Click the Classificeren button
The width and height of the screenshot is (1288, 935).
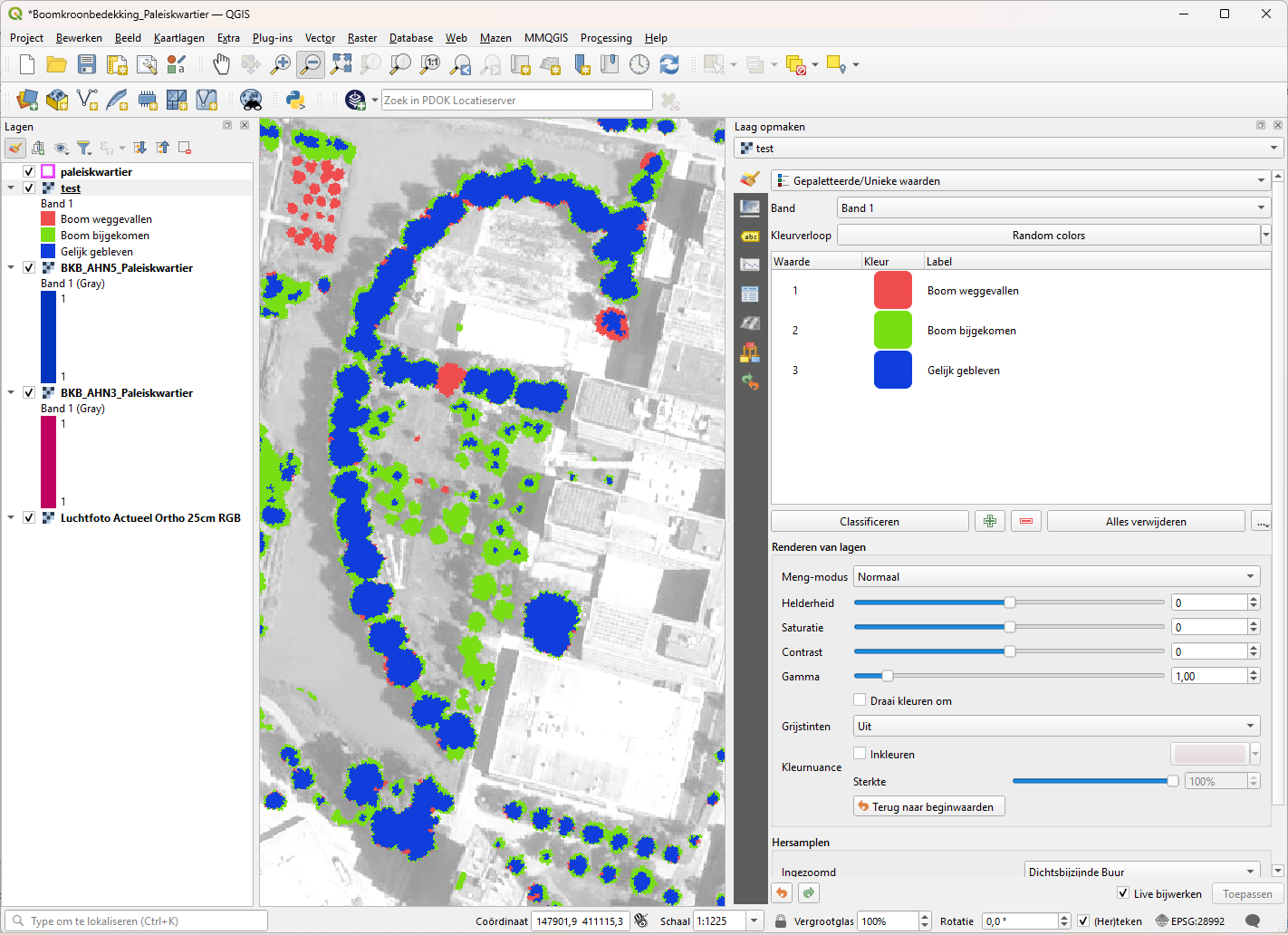tap(869, 522)
